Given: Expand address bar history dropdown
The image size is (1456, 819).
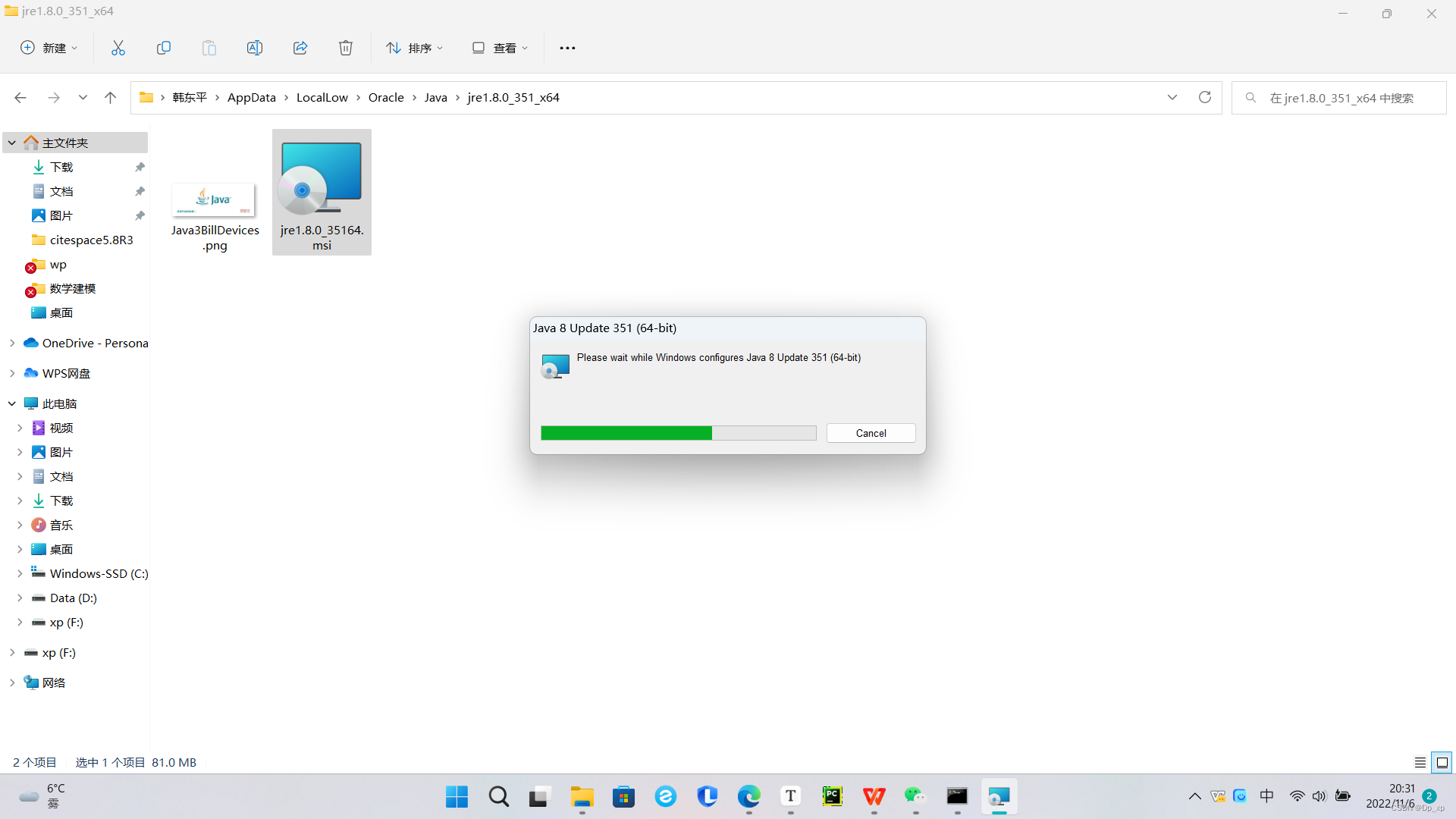Looking at the screenshot, I should click(x=1172, y=98).
